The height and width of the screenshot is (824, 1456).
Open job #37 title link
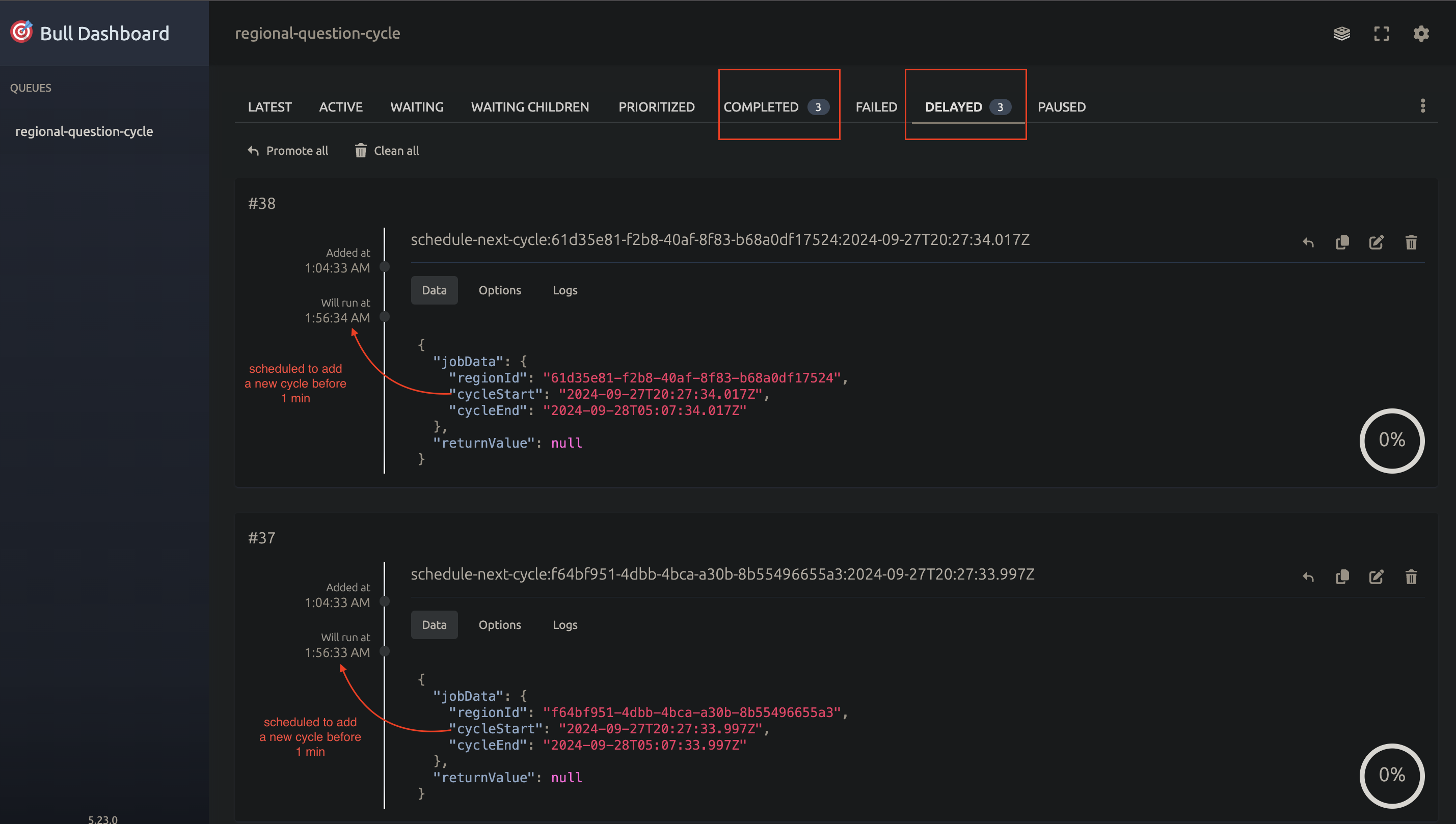[x=722, y=574]
